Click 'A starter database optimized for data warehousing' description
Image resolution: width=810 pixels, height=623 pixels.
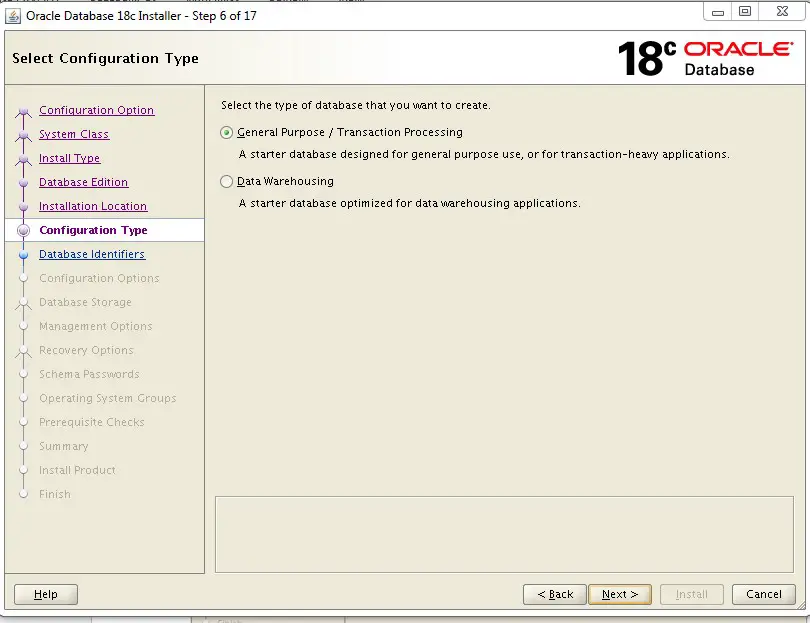pos(410,204)
